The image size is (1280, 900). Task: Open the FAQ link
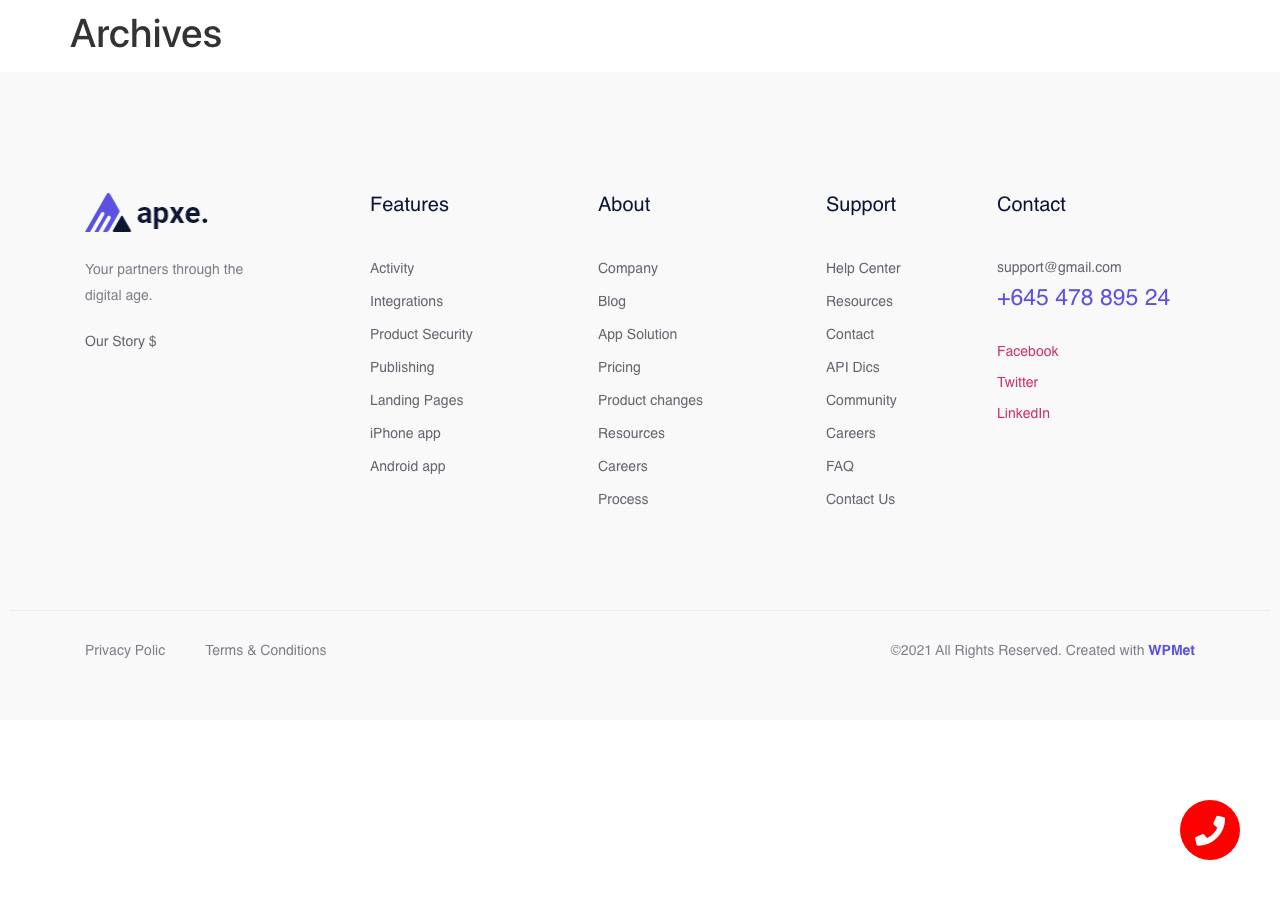click(840, 466)
